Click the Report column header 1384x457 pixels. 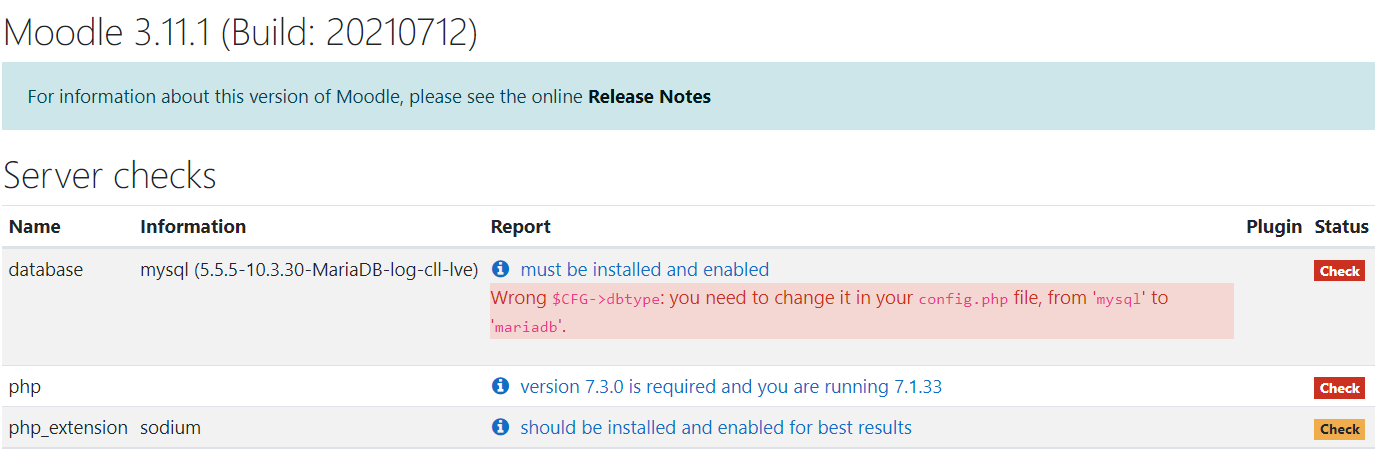[521, 226]
